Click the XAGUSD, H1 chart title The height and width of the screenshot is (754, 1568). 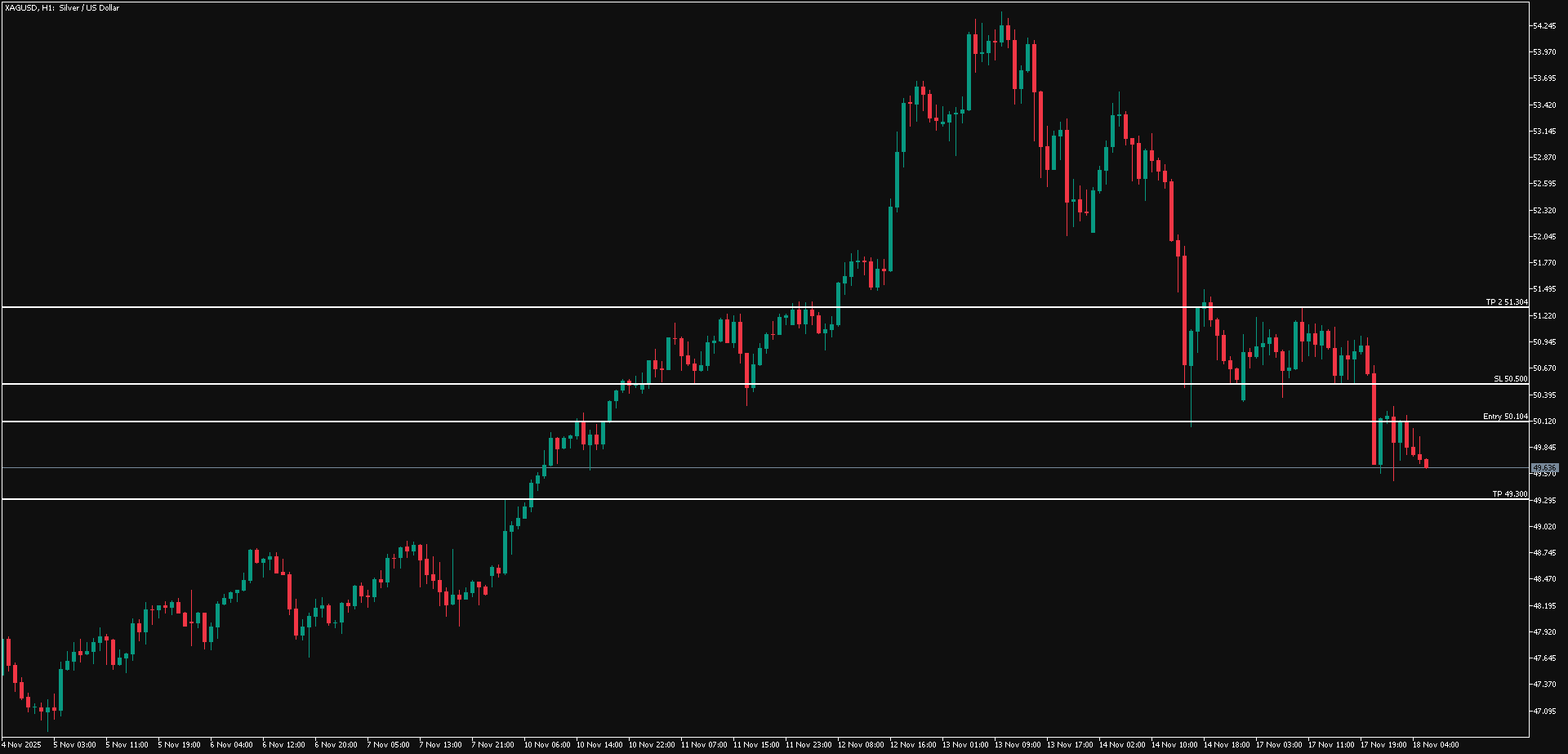pos(62,8)
